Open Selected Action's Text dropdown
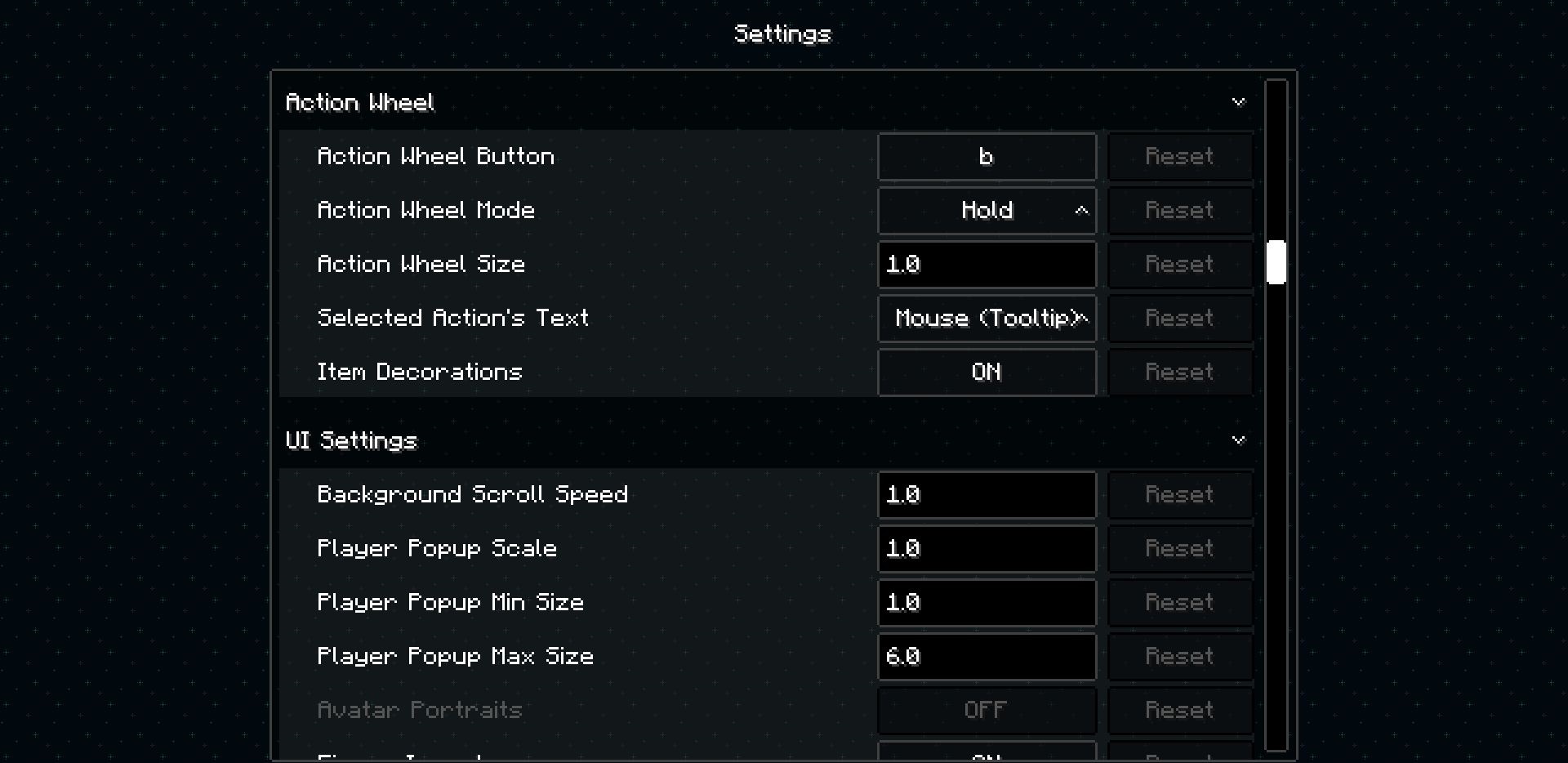This screenshot has width=1568, height=763. click(987, 318)
